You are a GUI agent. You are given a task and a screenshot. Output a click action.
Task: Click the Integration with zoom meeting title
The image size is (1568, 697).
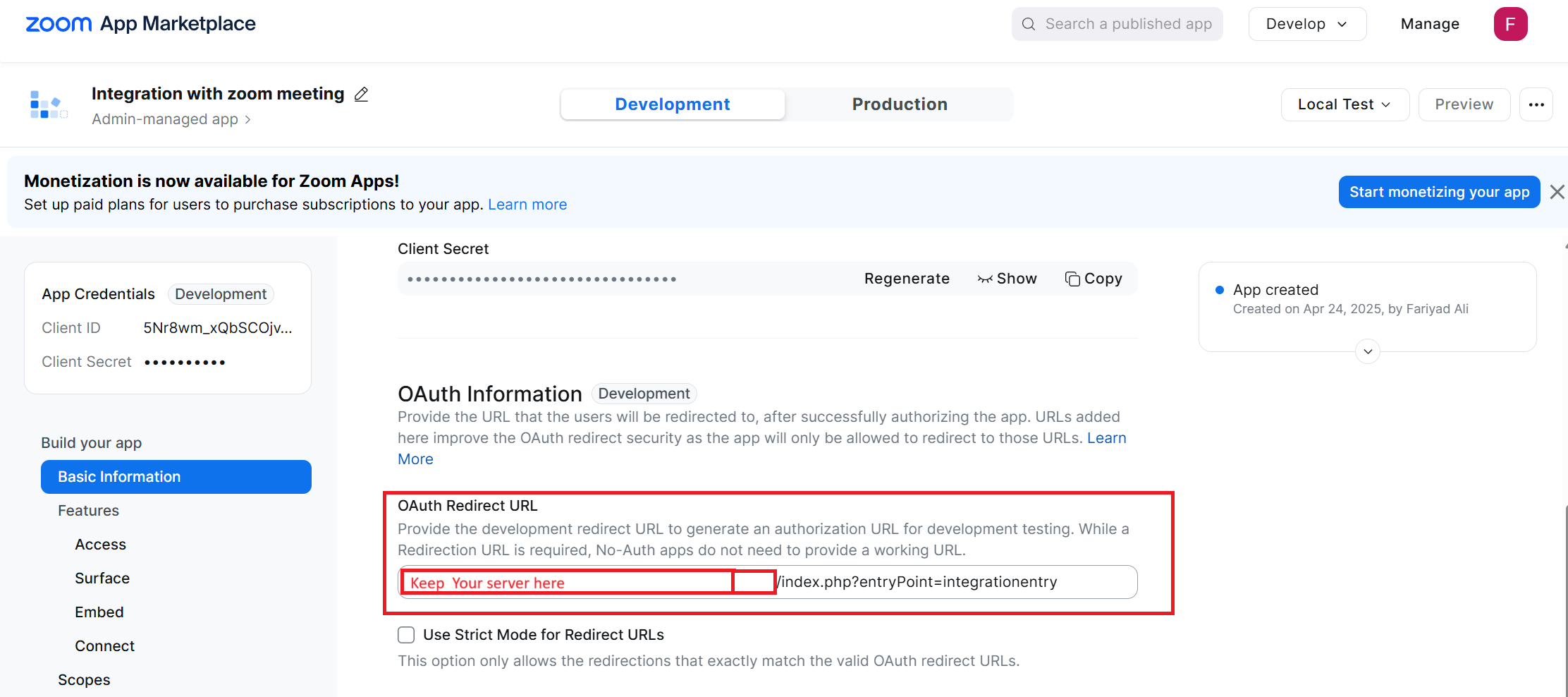218,94
